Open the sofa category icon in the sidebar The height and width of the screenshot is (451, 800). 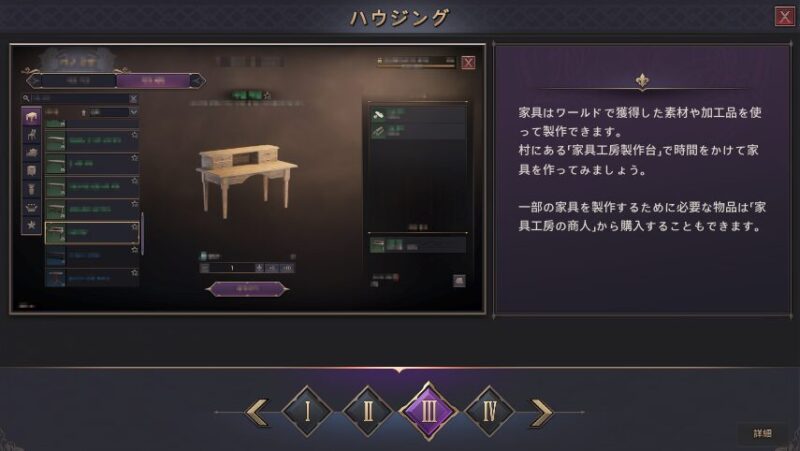click(31, 153)
